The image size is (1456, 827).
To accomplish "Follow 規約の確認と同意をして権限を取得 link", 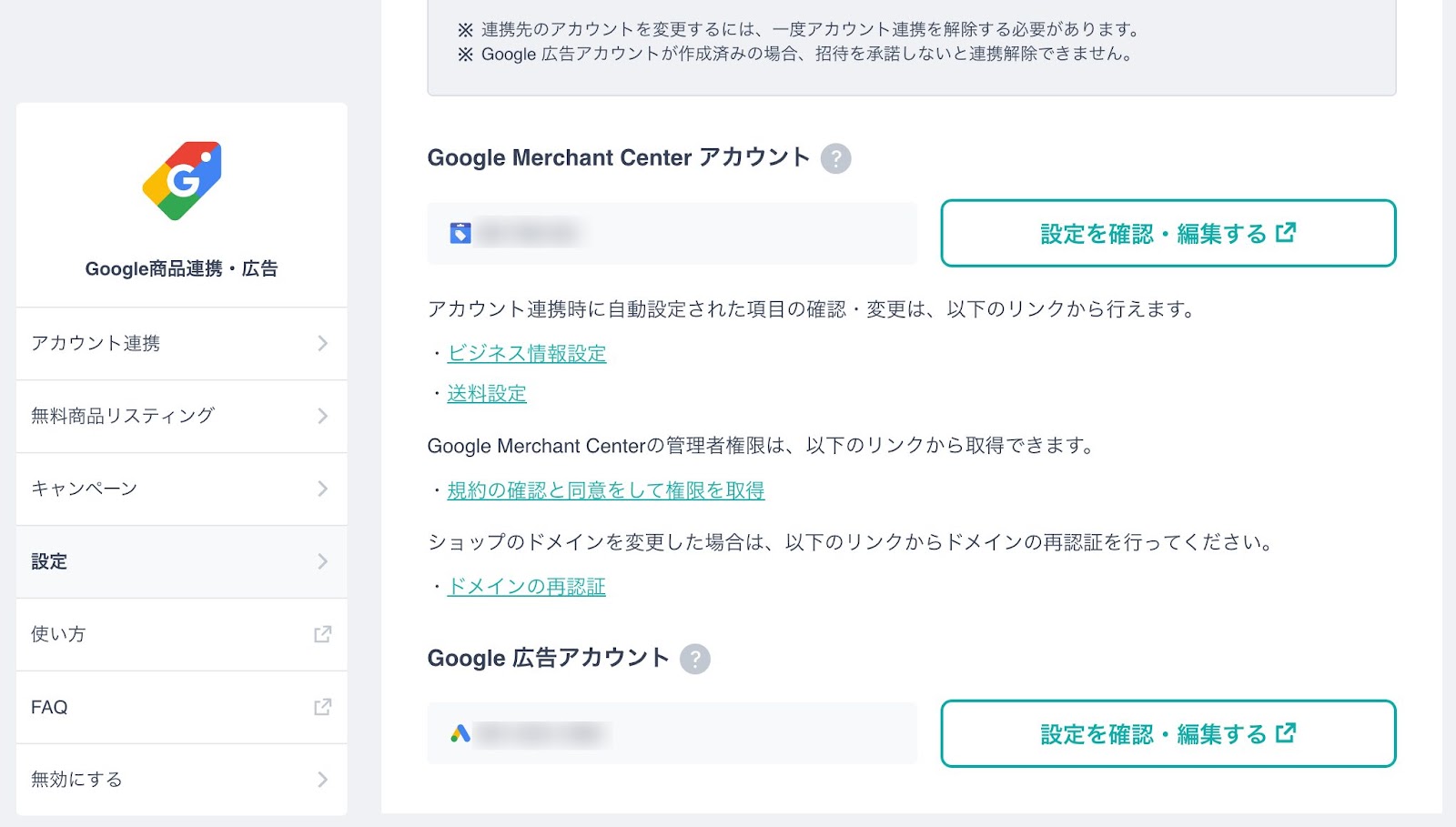I will pos(606,490).
